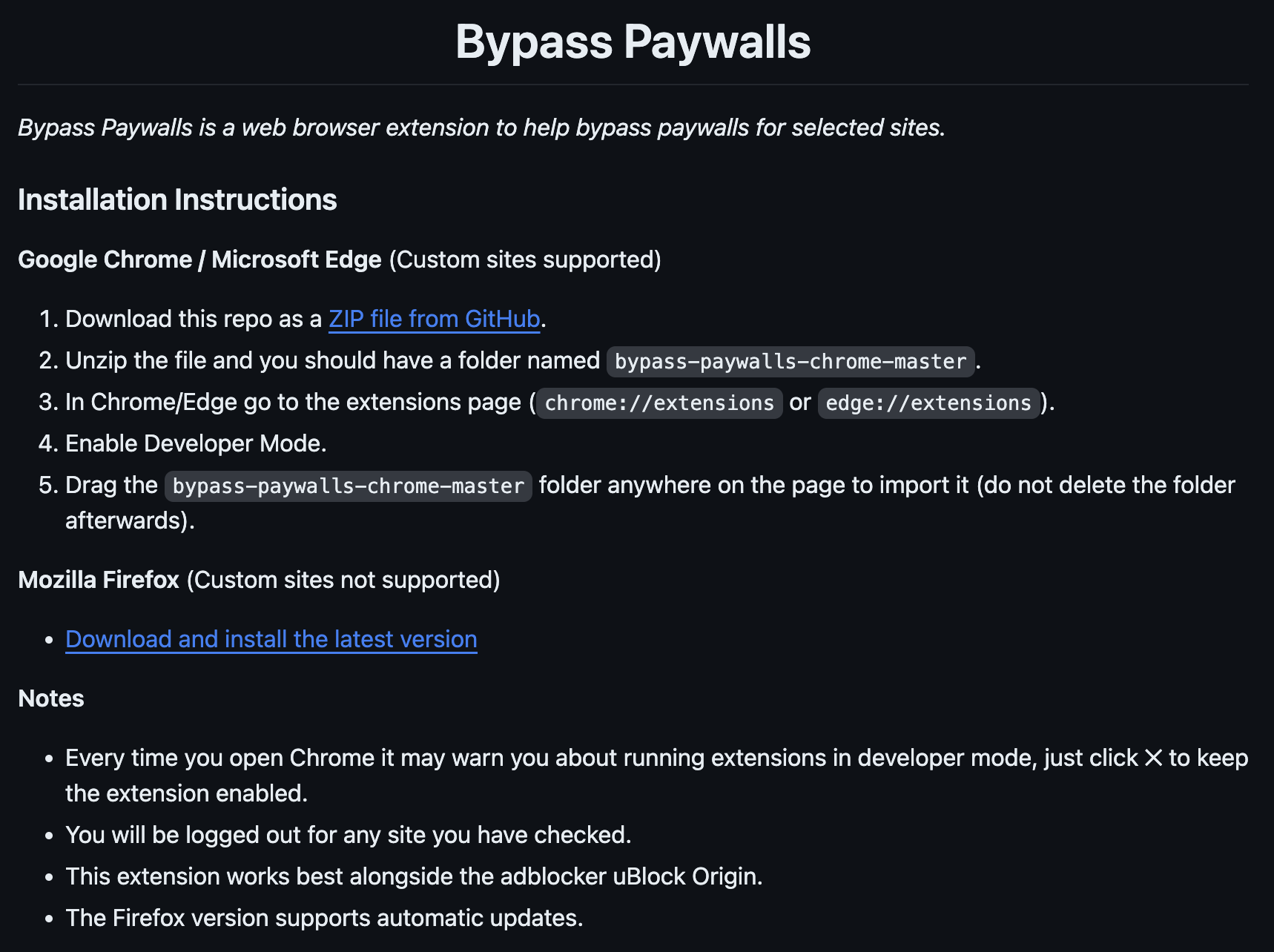This screenshot has width=1274, height=952.
Task: Click the folder name code in step 2
Action: point(790,362)
